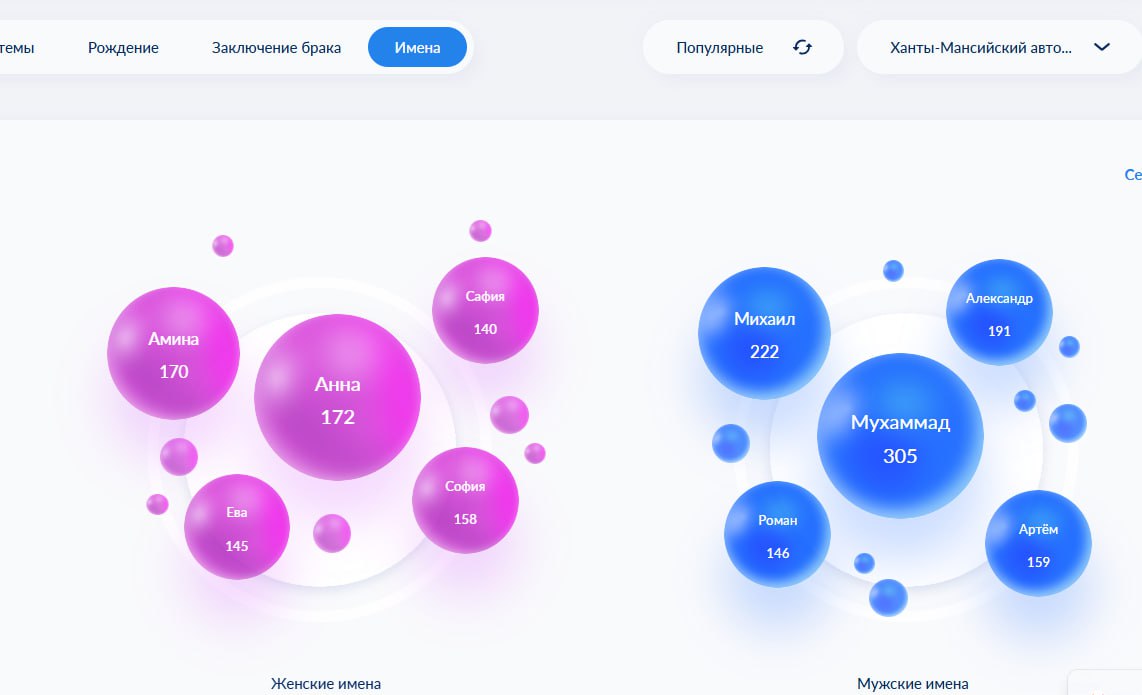
Task: Switch to the Рождение tab
Action: coord(123,47)
